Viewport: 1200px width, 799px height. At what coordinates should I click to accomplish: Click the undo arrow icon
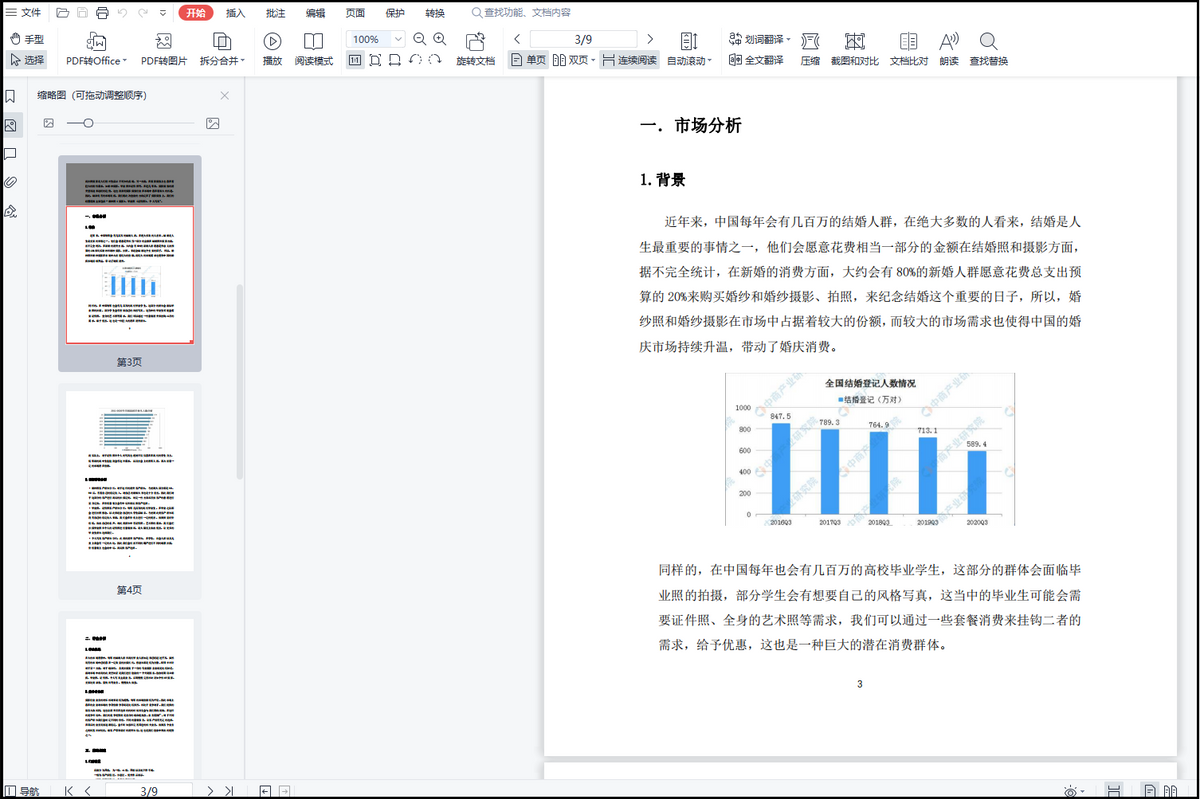tap(123, 13)
